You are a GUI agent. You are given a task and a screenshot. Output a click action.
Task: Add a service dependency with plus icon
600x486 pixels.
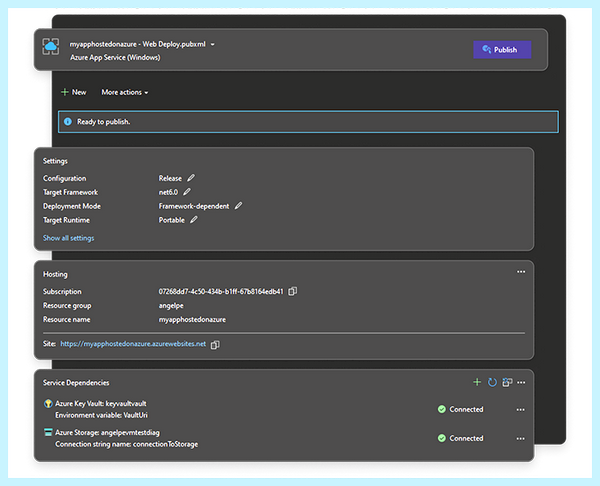pyautogui.click(x=477, y=382)
